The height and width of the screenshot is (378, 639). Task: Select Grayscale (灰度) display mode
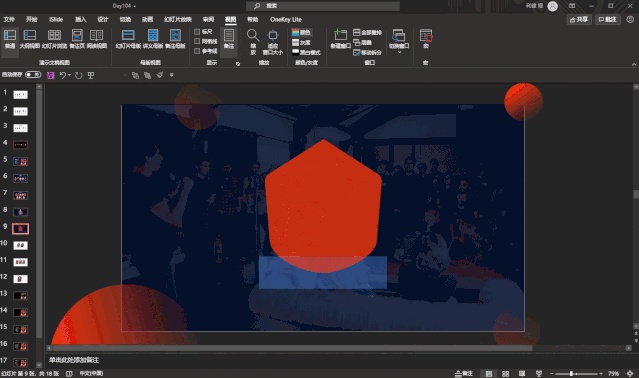302,42
